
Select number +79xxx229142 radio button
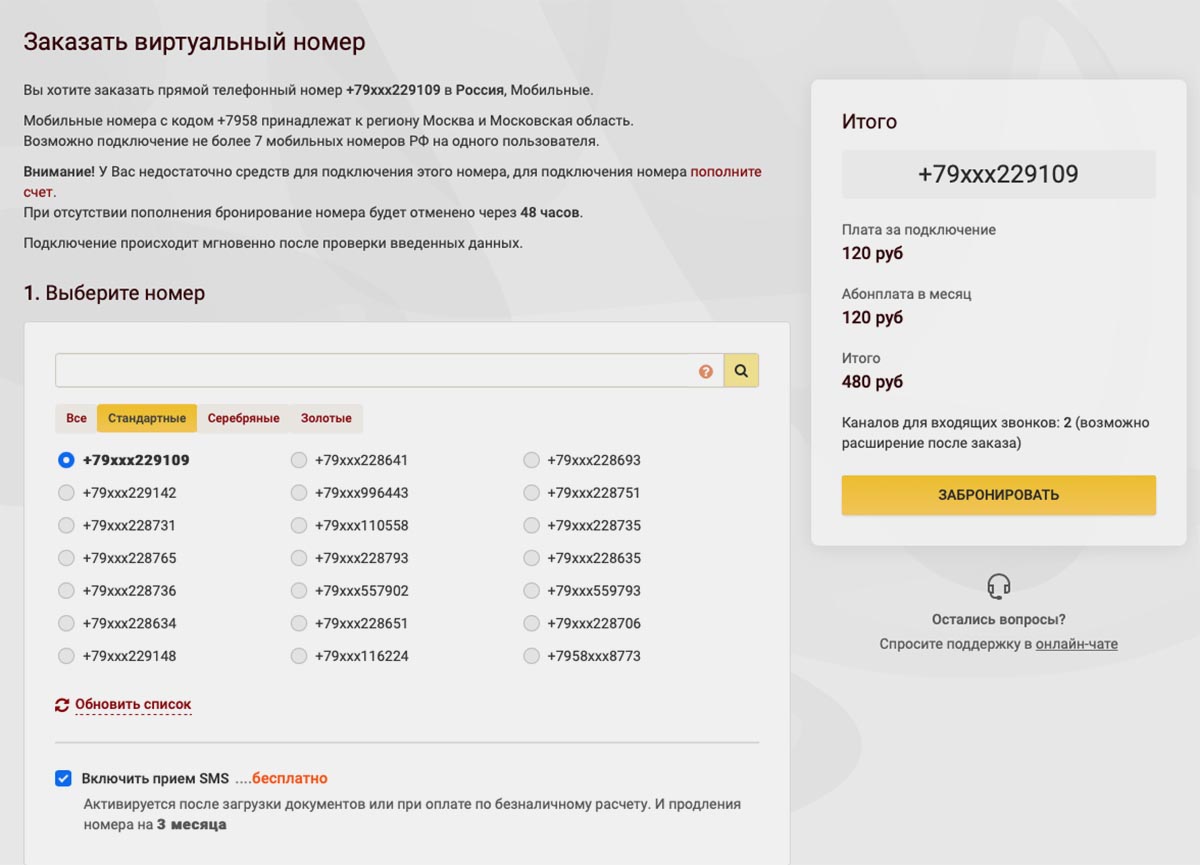click(x=66, y=493)
